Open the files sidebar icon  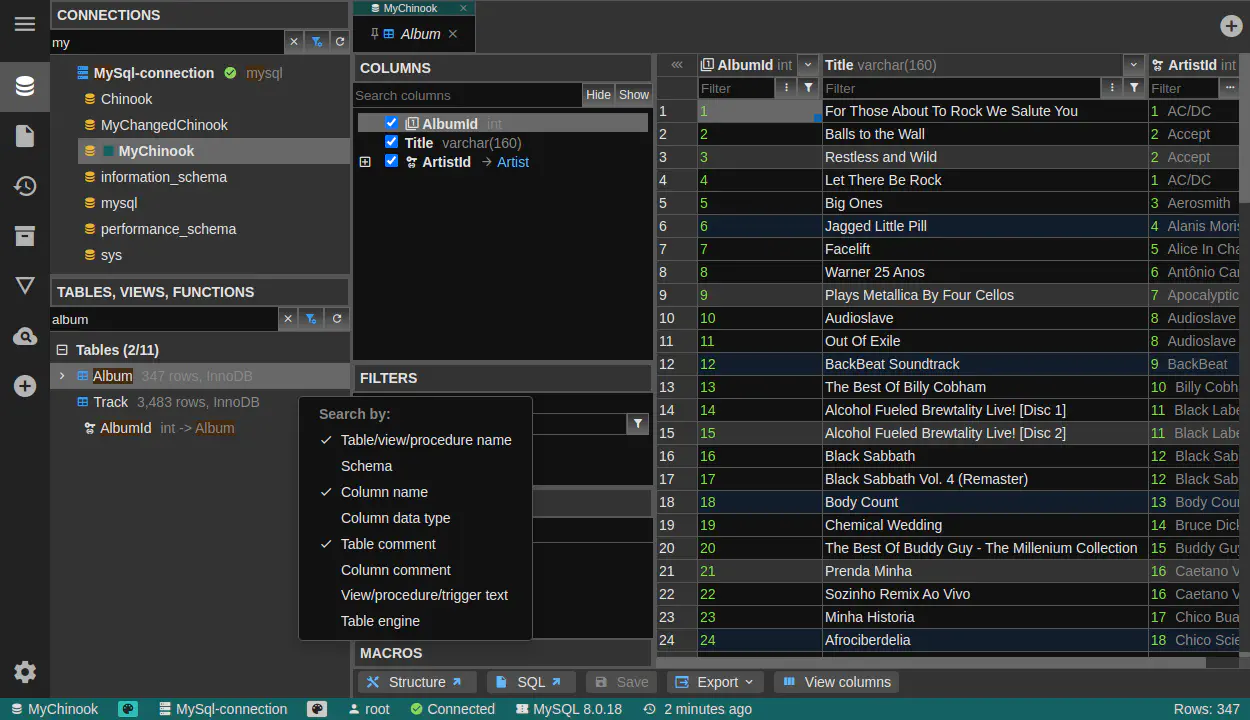pos(25,136)
